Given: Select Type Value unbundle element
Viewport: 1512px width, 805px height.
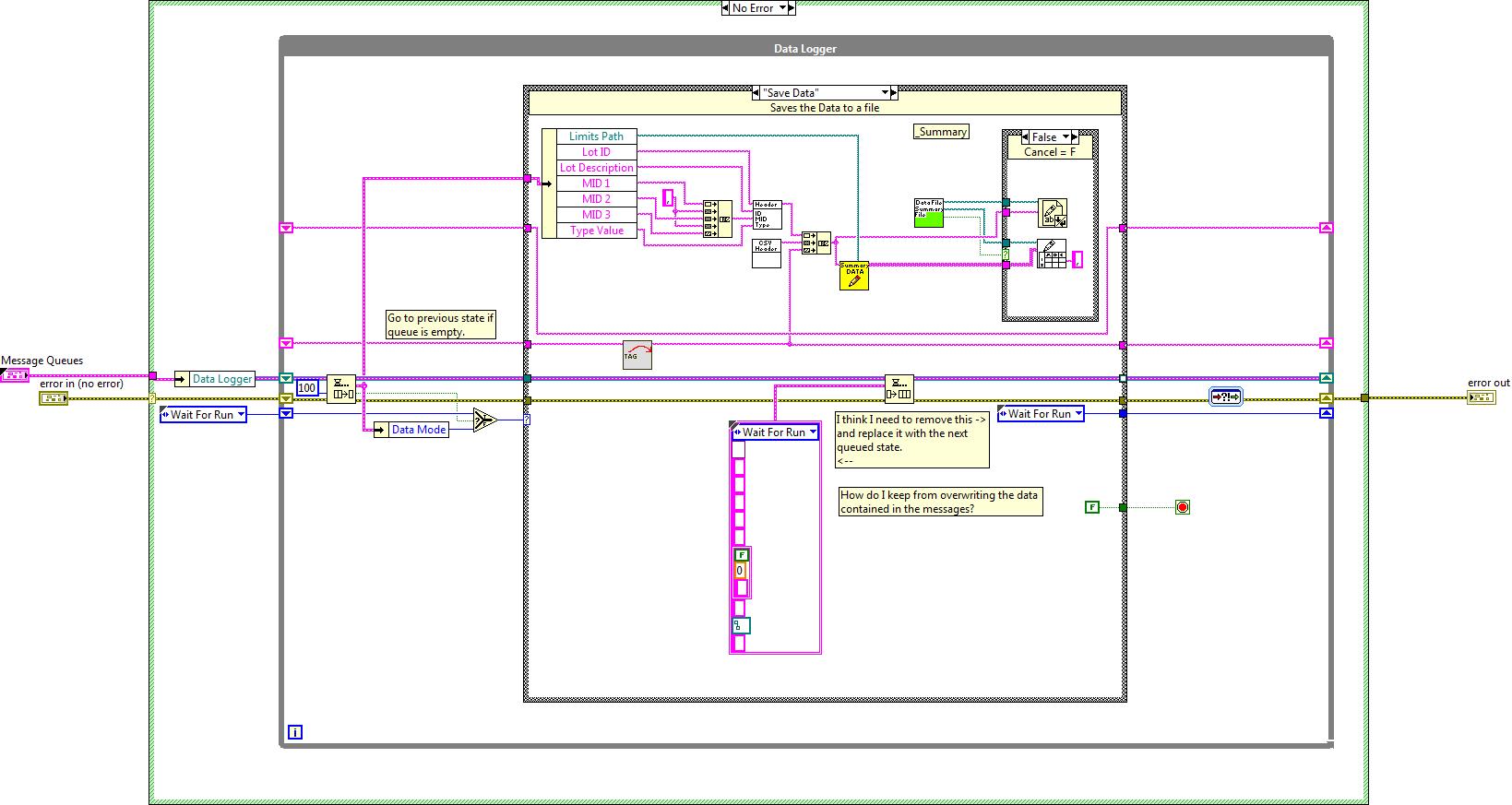Looking at the screenshot, I should 597,231.
